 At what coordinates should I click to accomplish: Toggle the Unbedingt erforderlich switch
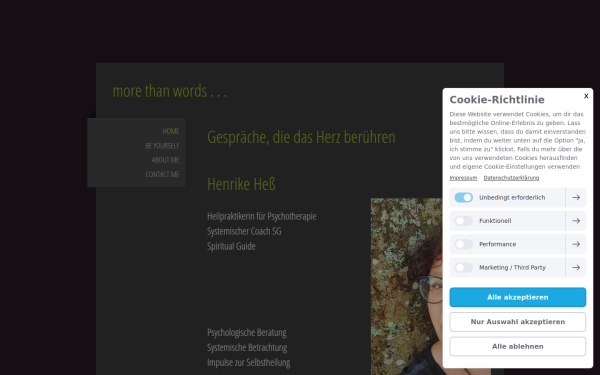coord(463,197)
